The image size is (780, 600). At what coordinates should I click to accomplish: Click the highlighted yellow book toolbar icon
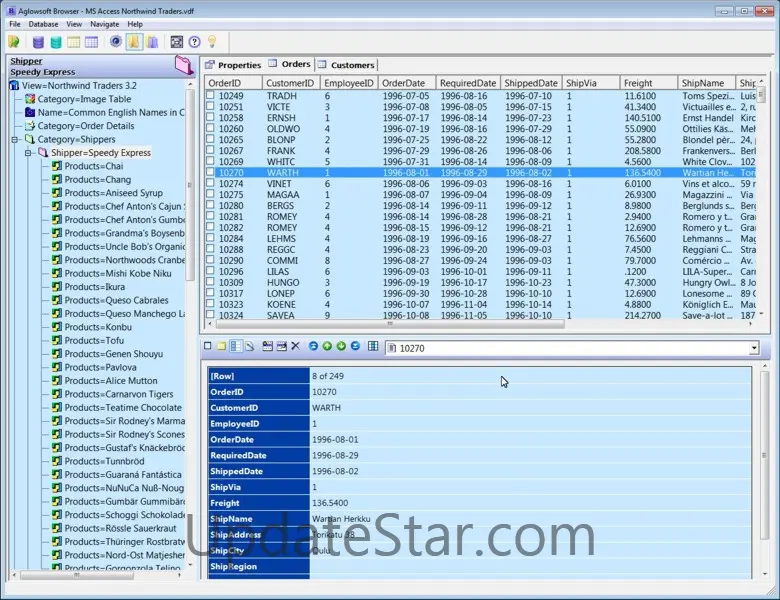click(x=134, y=42)
